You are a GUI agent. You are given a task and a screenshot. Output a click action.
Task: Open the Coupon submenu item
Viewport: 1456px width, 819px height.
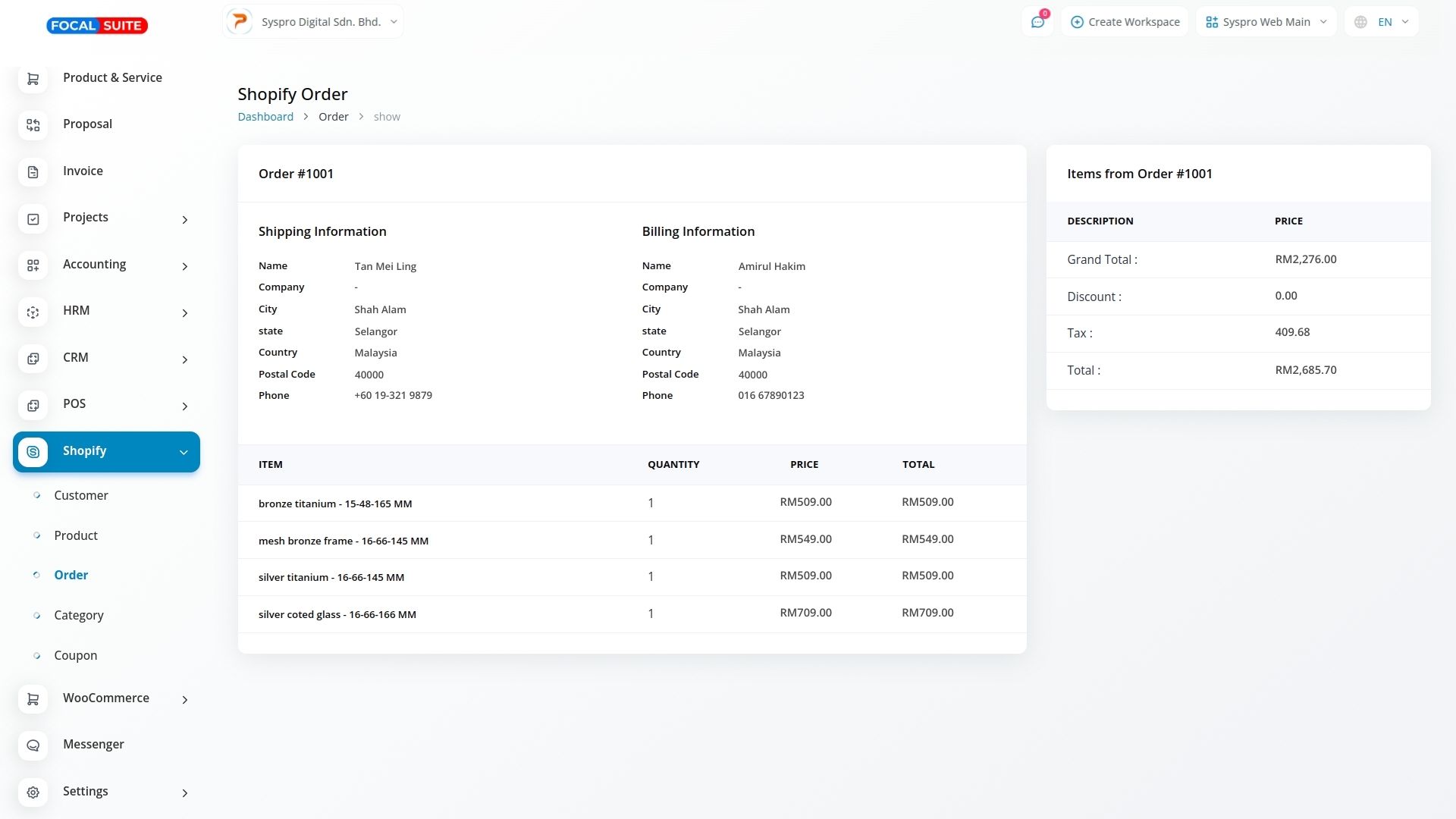click(75, 655)
